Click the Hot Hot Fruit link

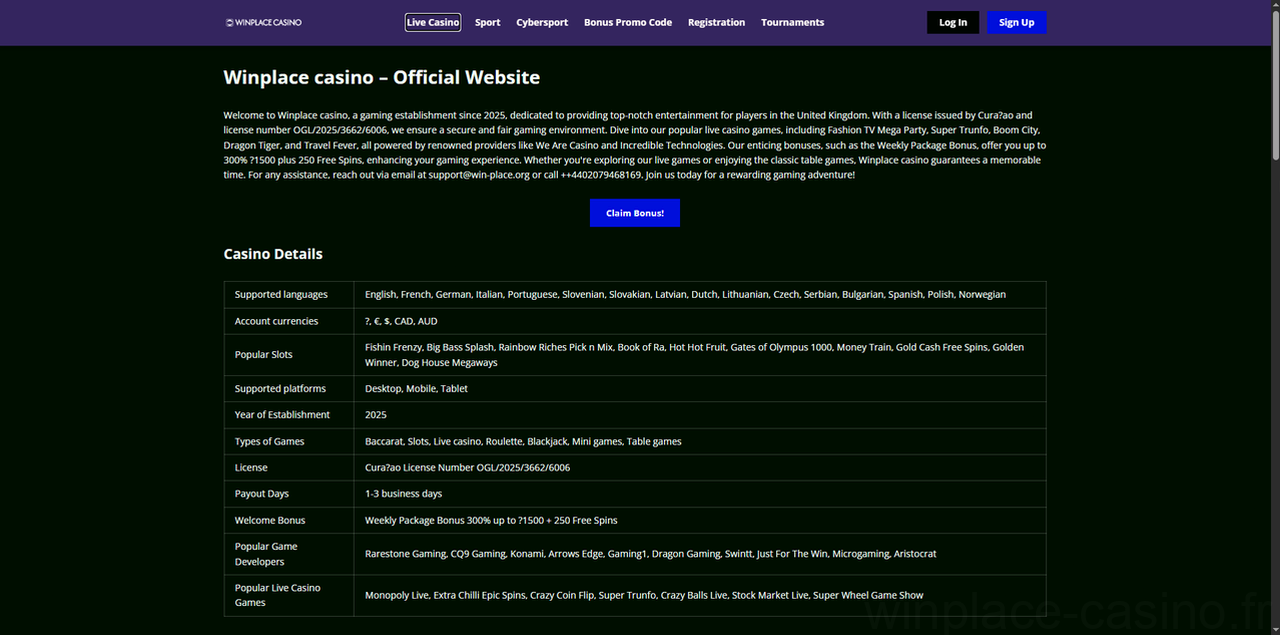click(x=698, y=347)
